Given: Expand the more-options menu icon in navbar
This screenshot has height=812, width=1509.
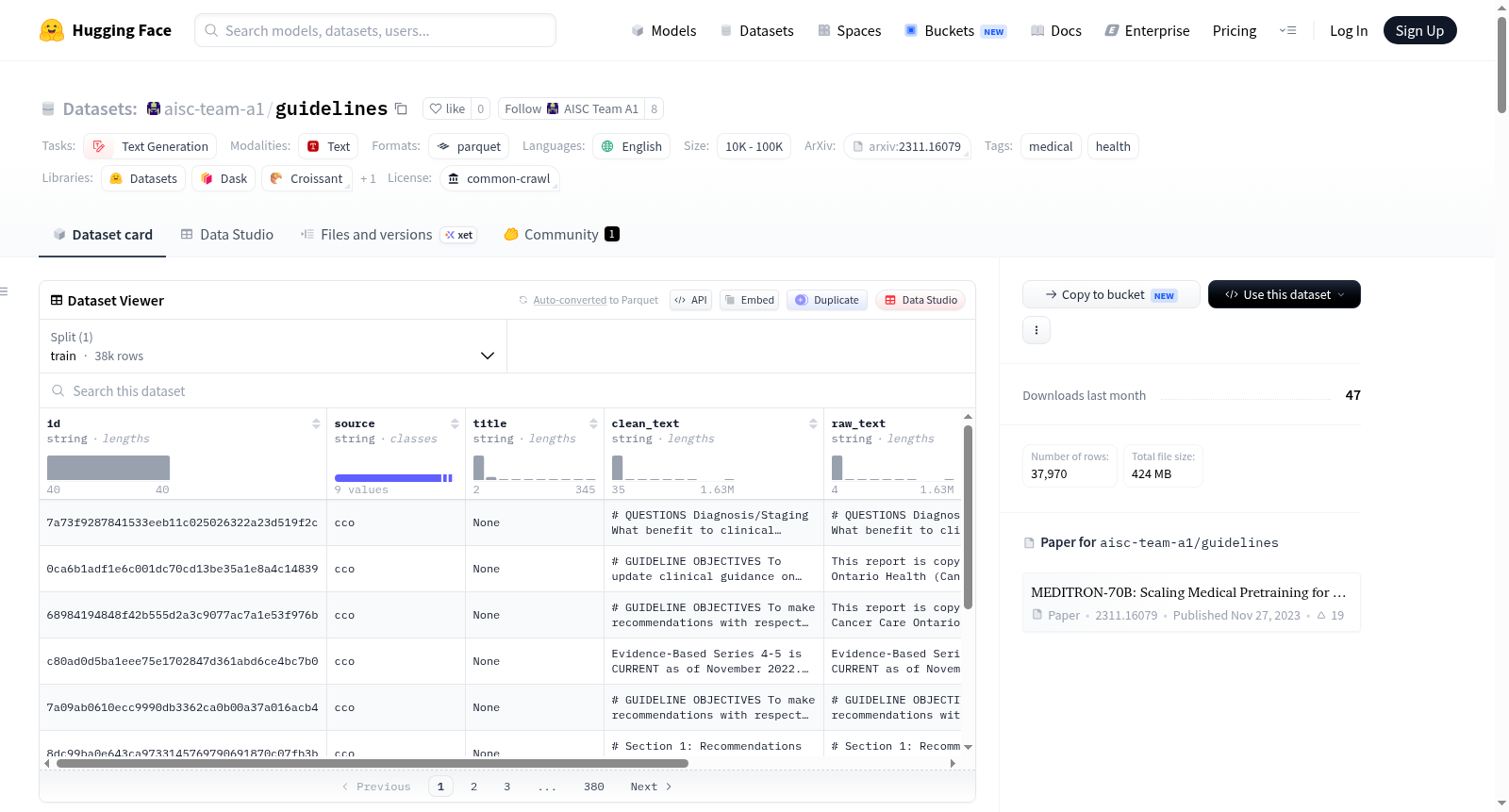Looking at the screenshot, I should 1287,30.
